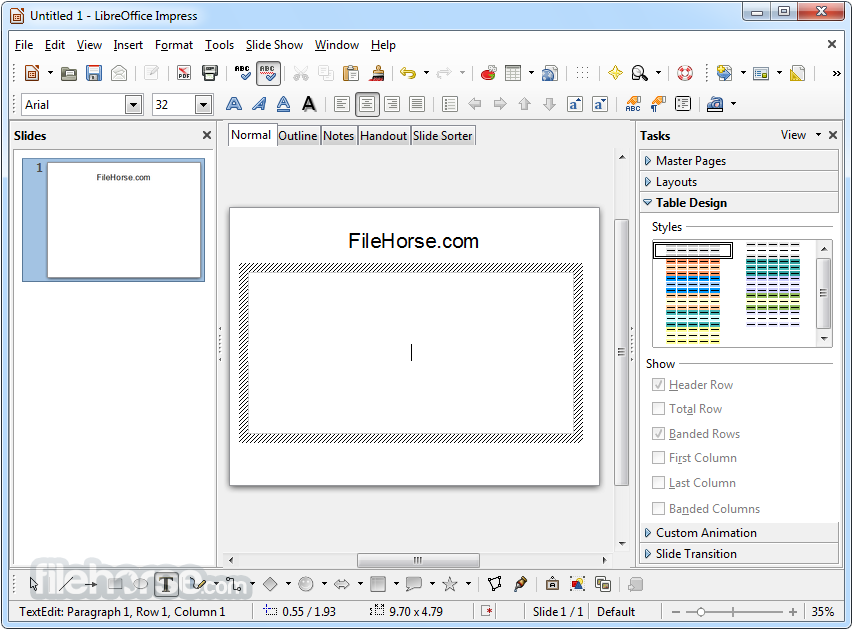Toggle centered alignment button
The image size is (853, 630).
click(x=367, y=104)
